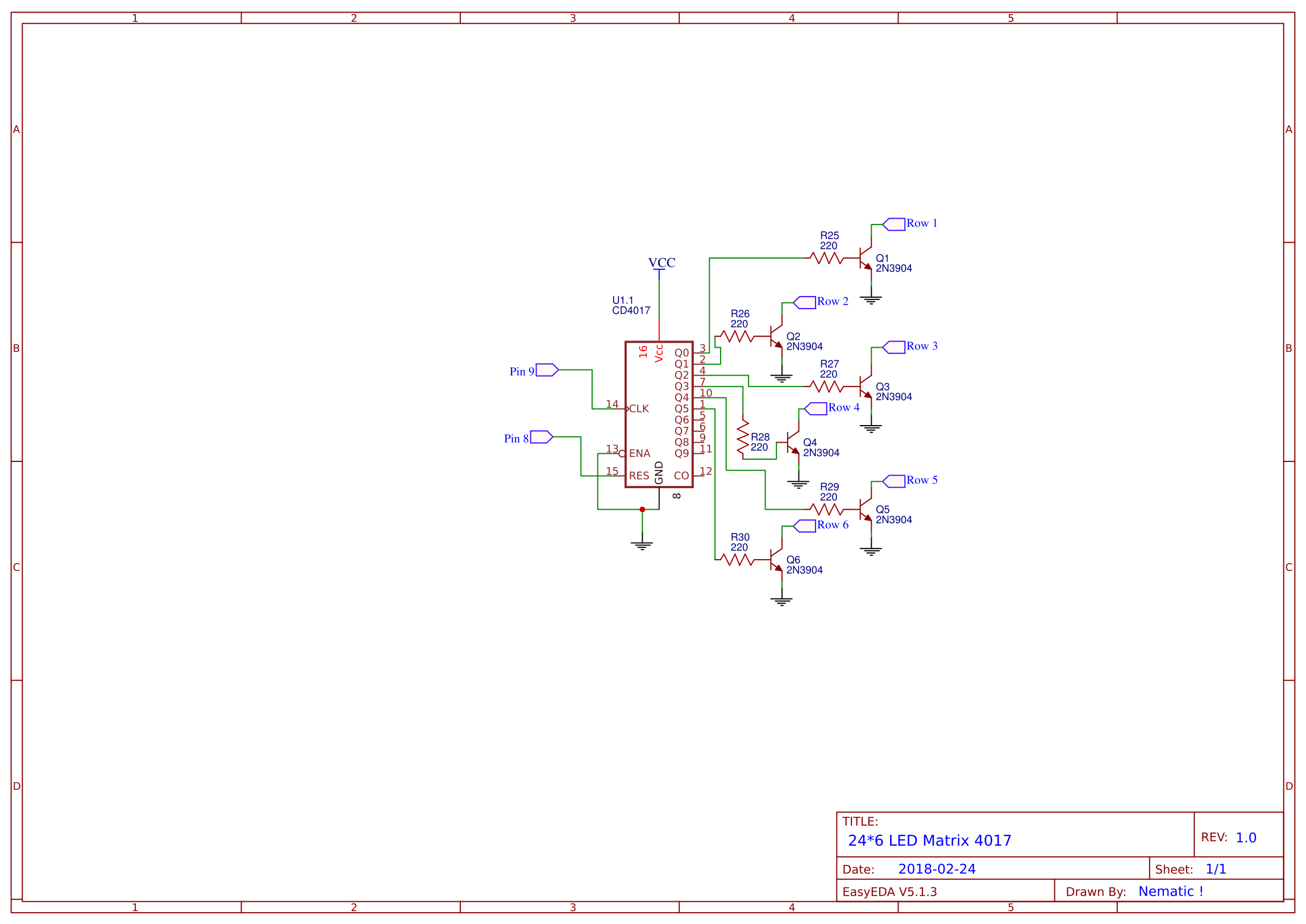Click the Q1 2N3904 transistor symbol
Image resolution: width=1306 pixels, height=924 pixels.
(x=865, y=258)
